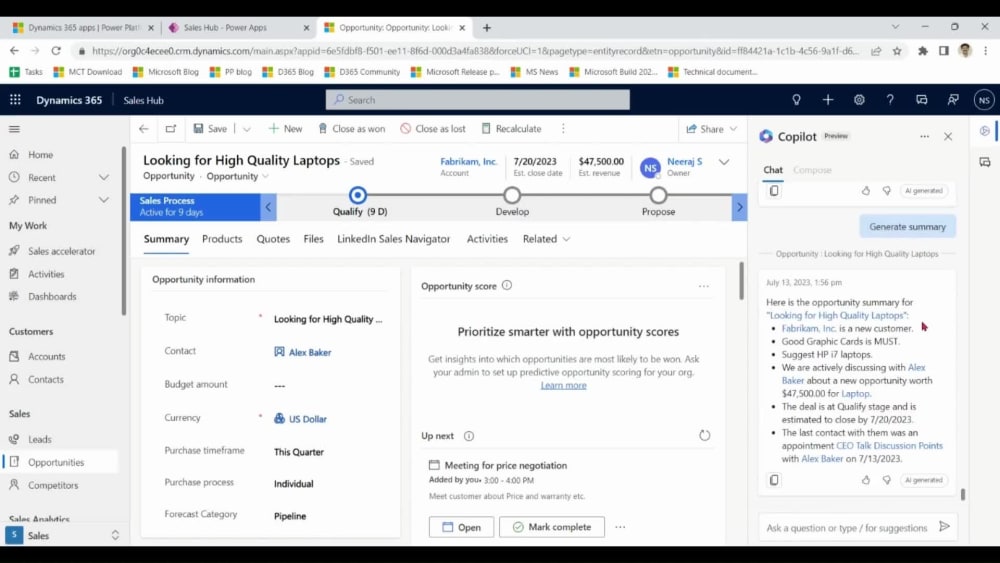Open CEO Talk Discussion Points link
Image resolution: width=1000 pixels, height=563 pixels.
[889, 446]
